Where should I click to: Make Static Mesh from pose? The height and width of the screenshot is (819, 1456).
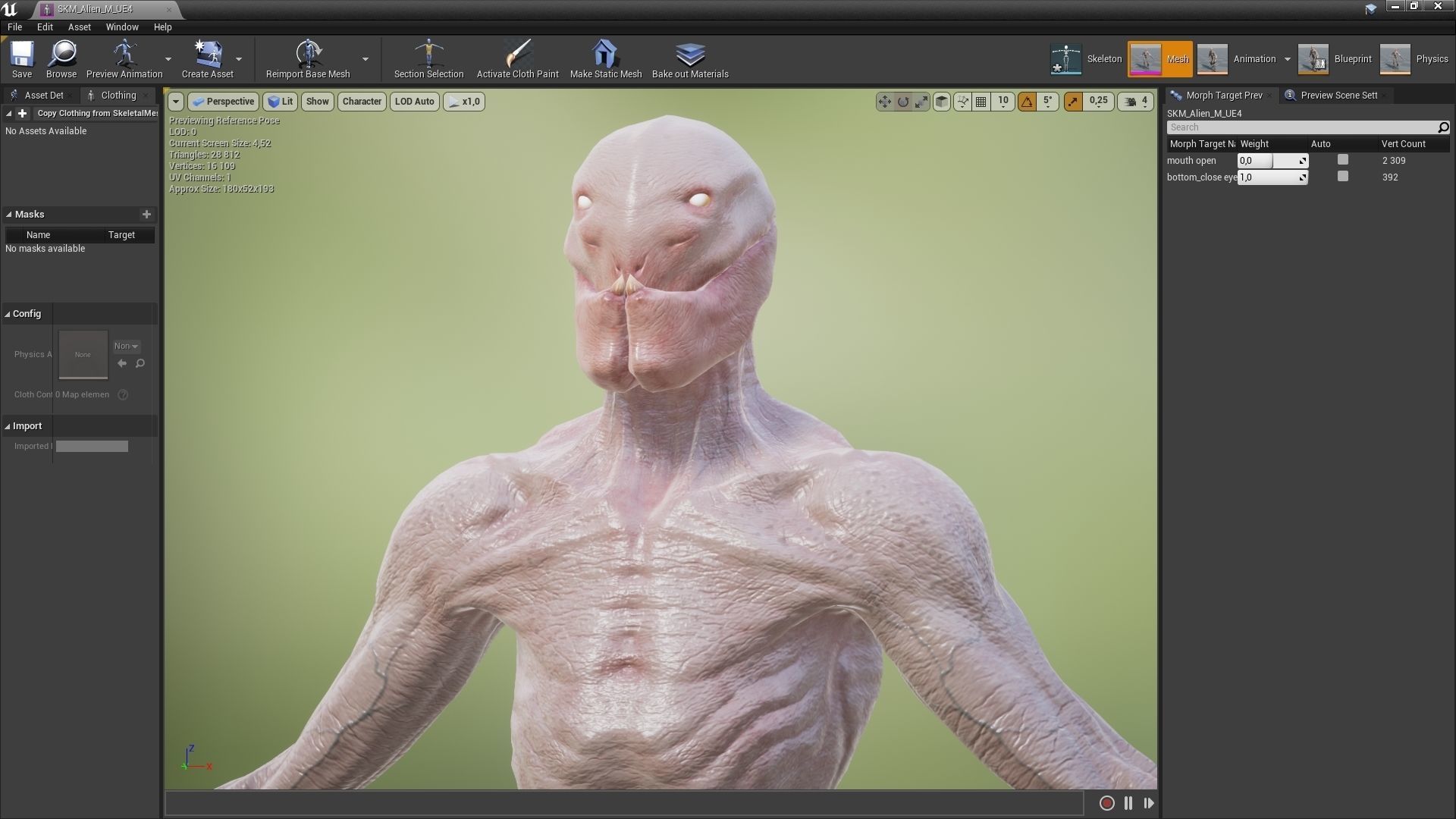pos(605,59)
